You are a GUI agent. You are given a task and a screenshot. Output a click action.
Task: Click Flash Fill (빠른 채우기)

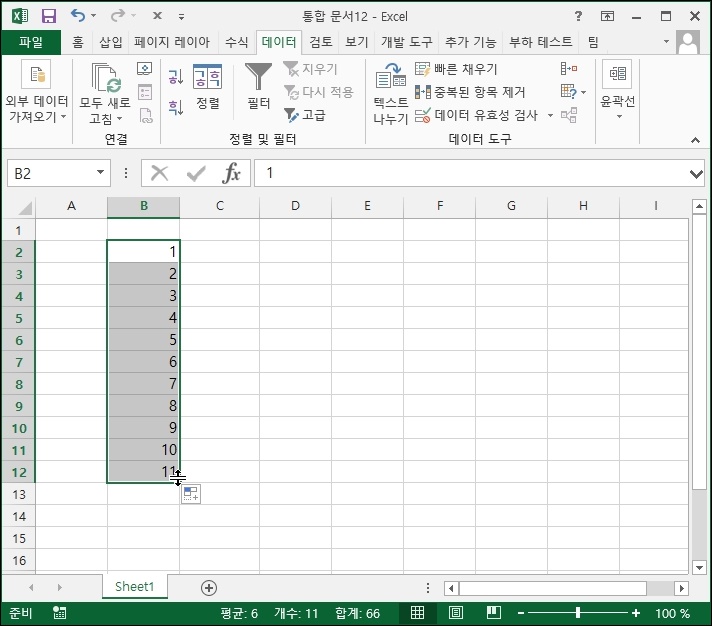(456, 69)
